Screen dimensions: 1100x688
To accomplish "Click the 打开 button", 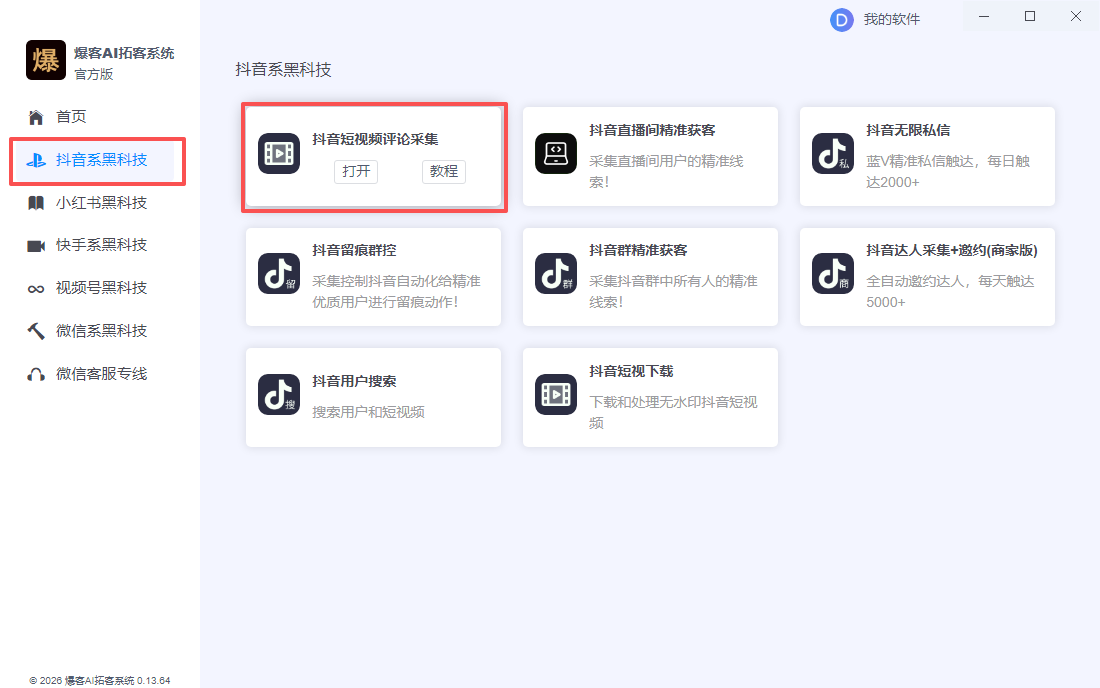I will [356, 171].
